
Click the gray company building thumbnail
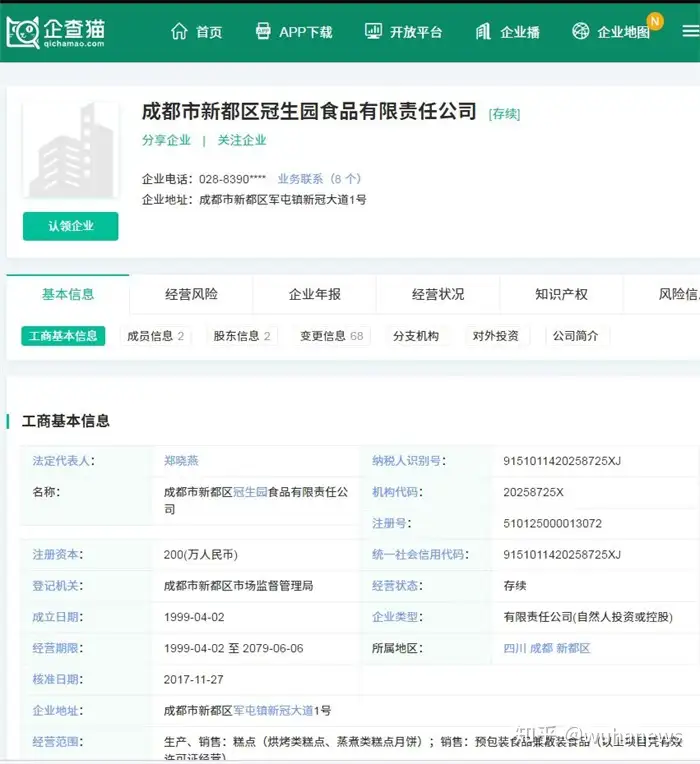tap(71, 150)
